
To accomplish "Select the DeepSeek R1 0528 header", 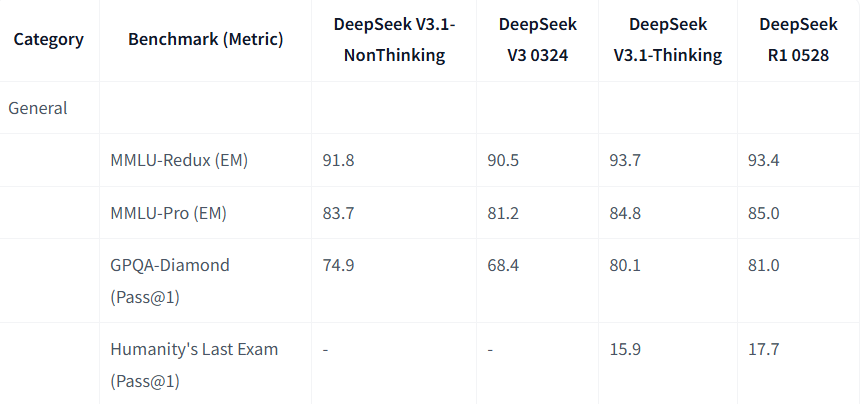I will (798, 40).
